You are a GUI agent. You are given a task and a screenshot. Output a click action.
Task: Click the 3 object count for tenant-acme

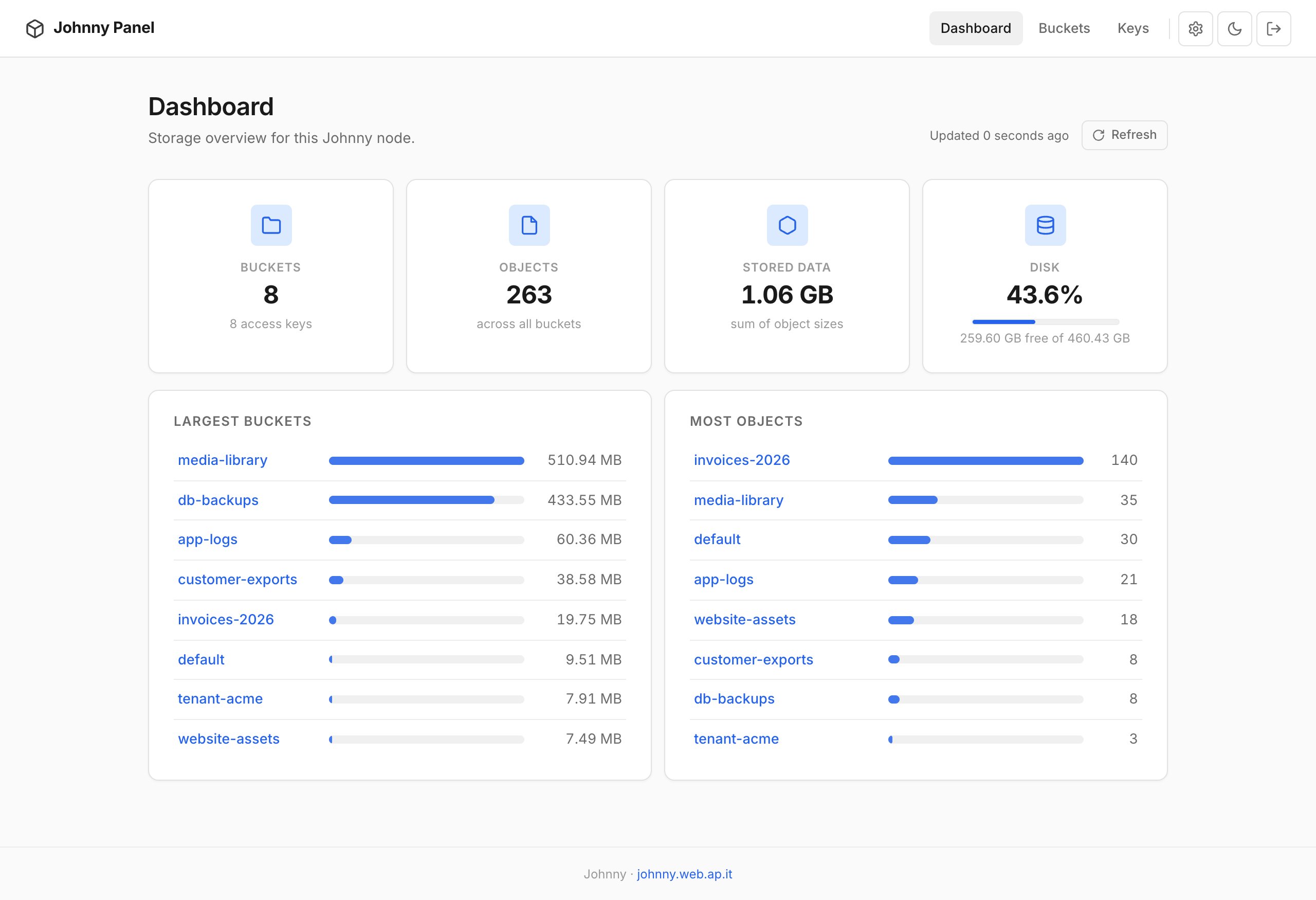coord(1133,739)
